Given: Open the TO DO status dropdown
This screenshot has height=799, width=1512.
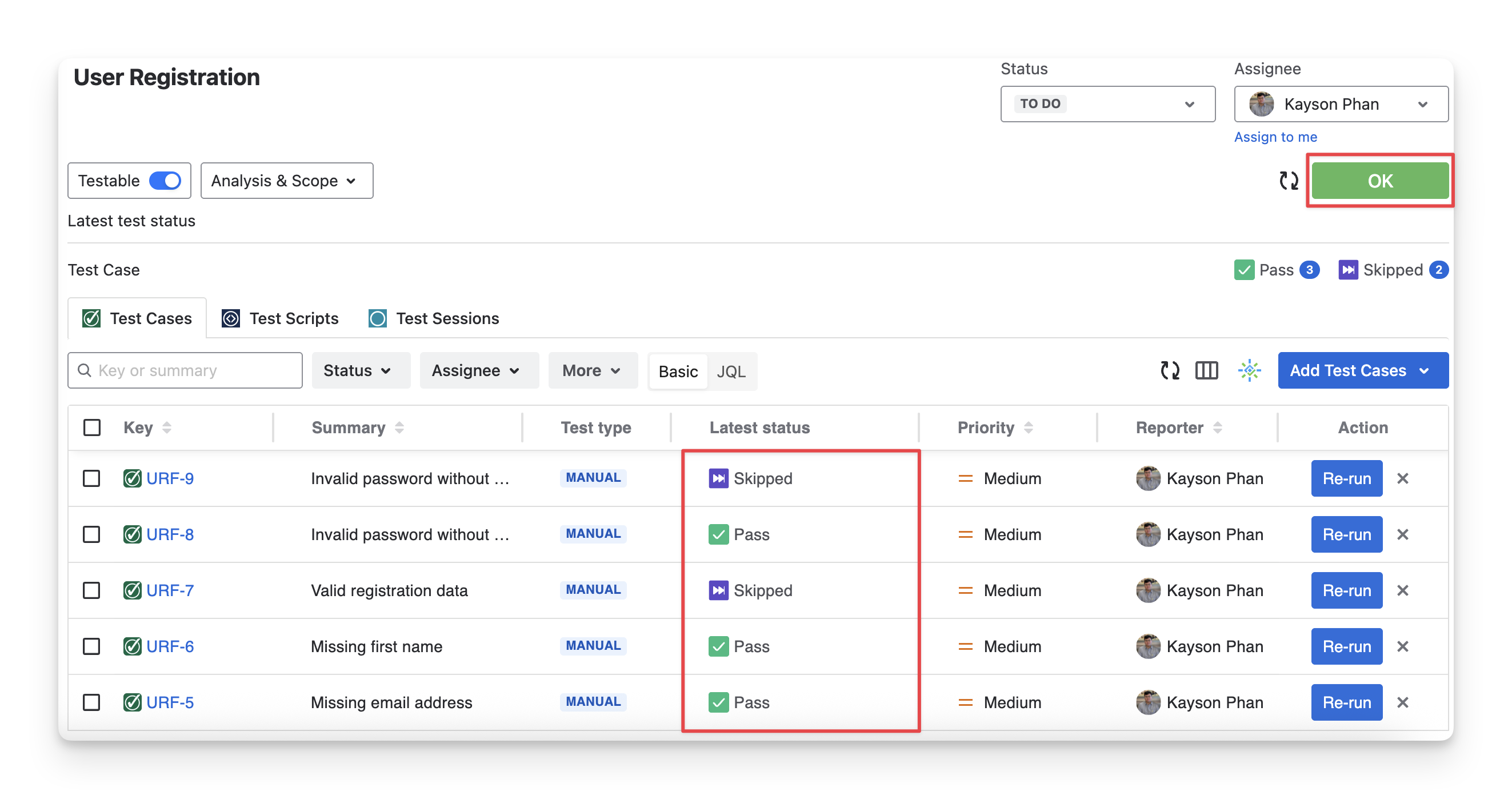Looking at the screenshot, I should [x=1107, y=104].
